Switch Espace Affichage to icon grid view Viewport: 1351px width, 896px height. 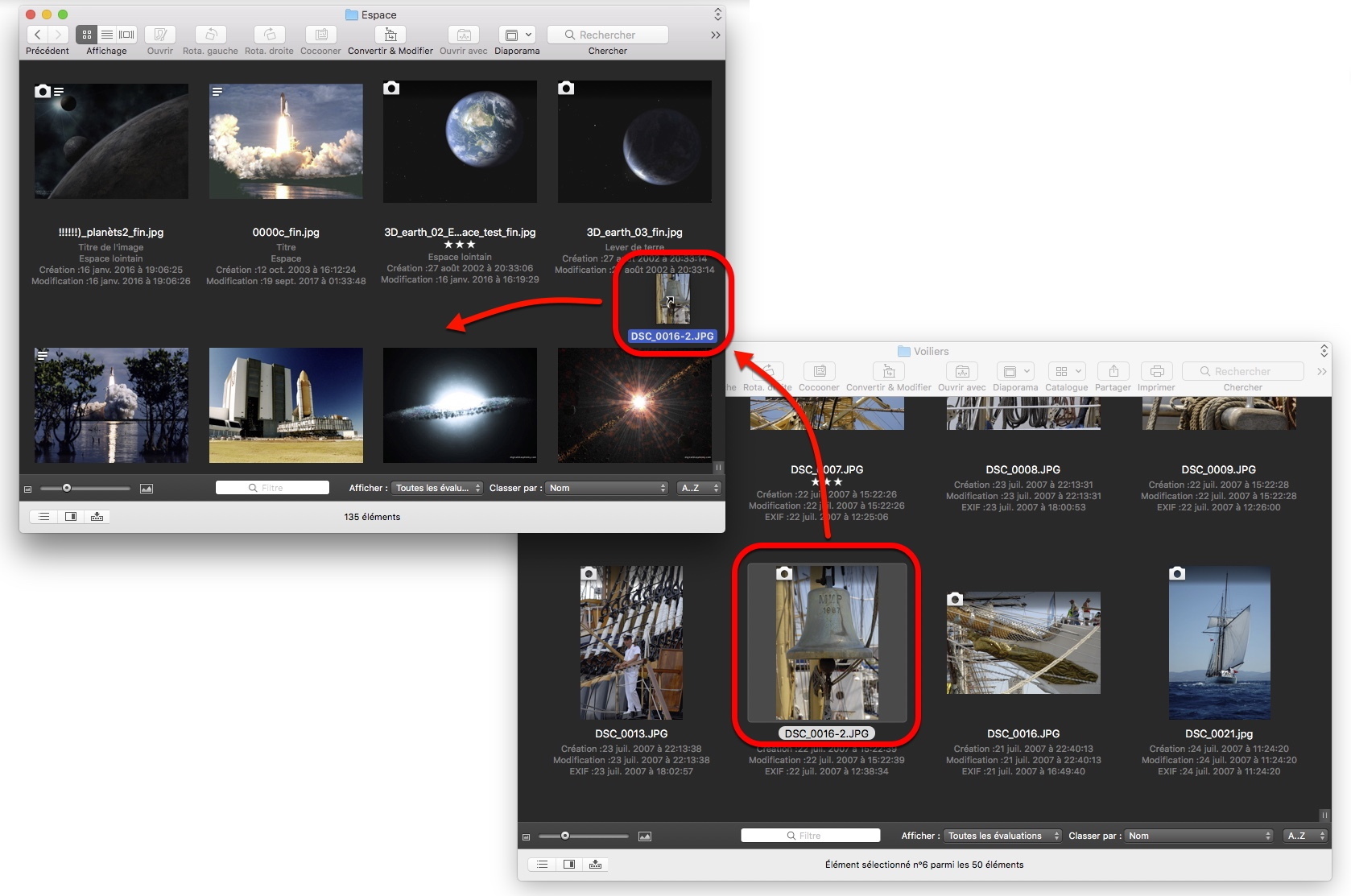tap(86, 35)
